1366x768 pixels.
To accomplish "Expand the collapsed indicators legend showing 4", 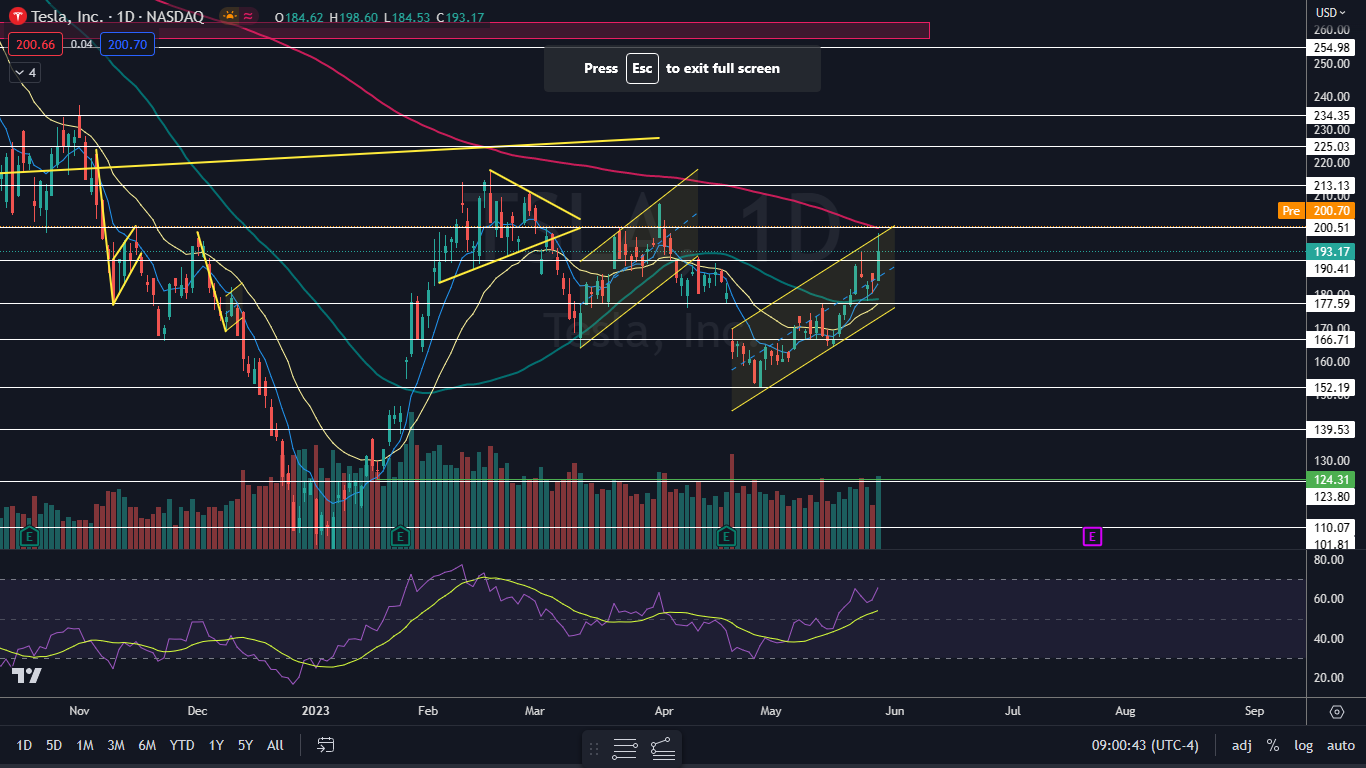I will click(24, 73).
